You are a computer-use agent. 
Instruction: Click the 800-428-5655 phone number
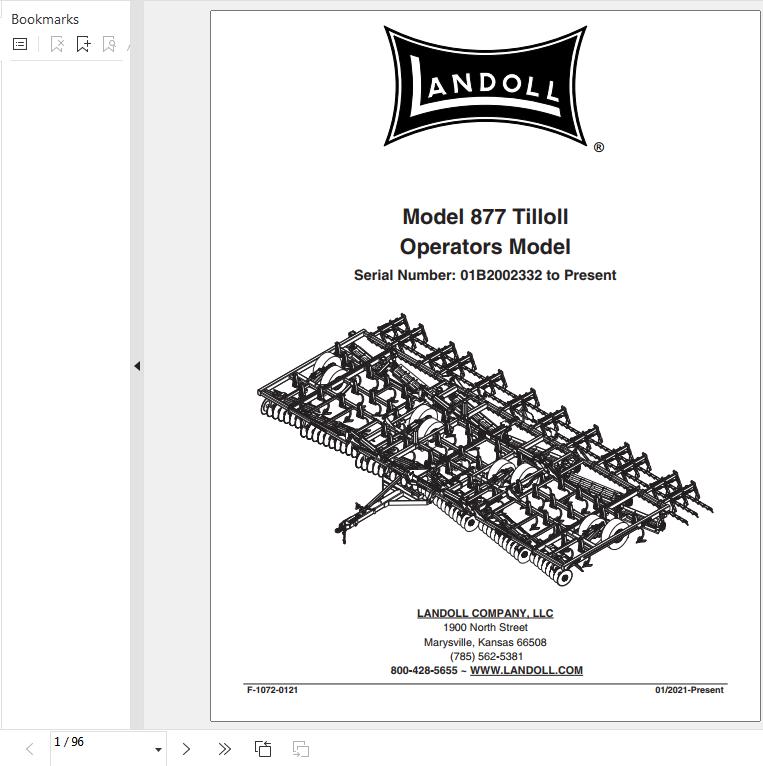point(424,670)
